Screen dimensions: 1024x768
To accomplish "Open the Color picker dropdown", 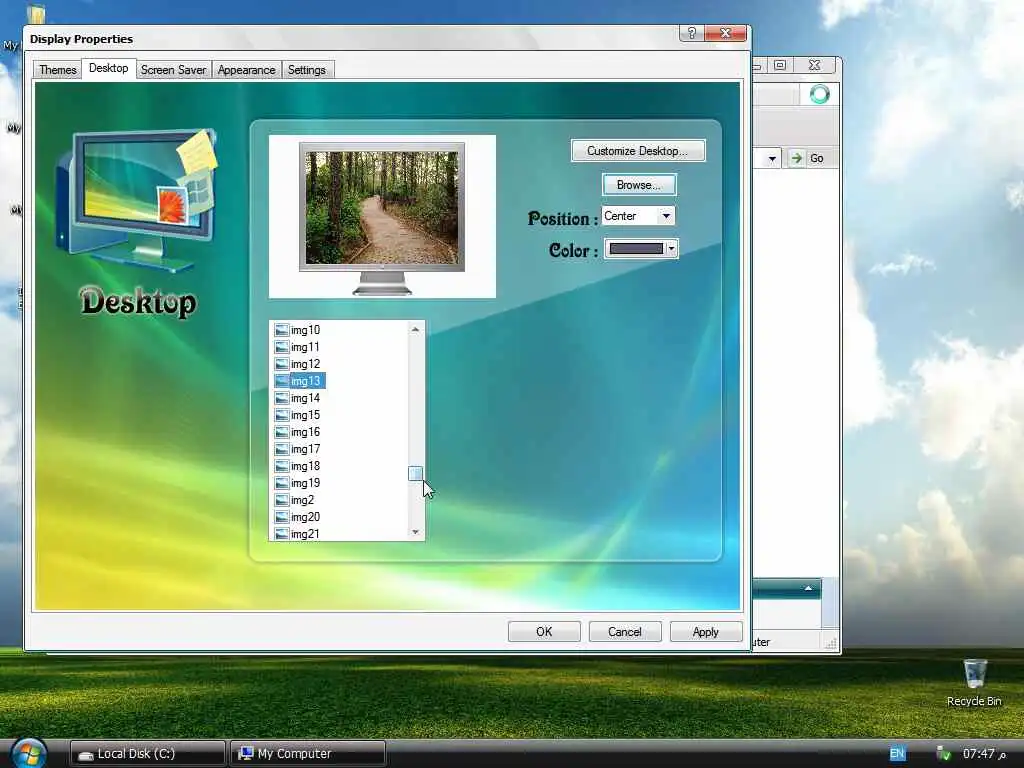I will pyautogui.click(x=641, y=248).
